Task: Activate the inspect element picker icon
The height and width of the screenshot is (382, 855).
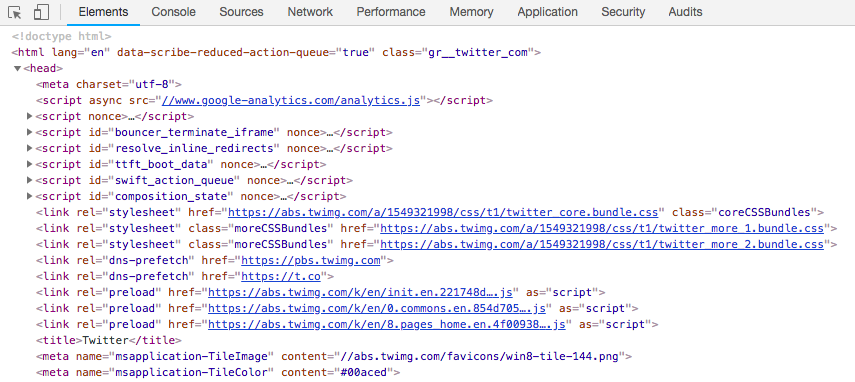Action: [x=15, y=12]
